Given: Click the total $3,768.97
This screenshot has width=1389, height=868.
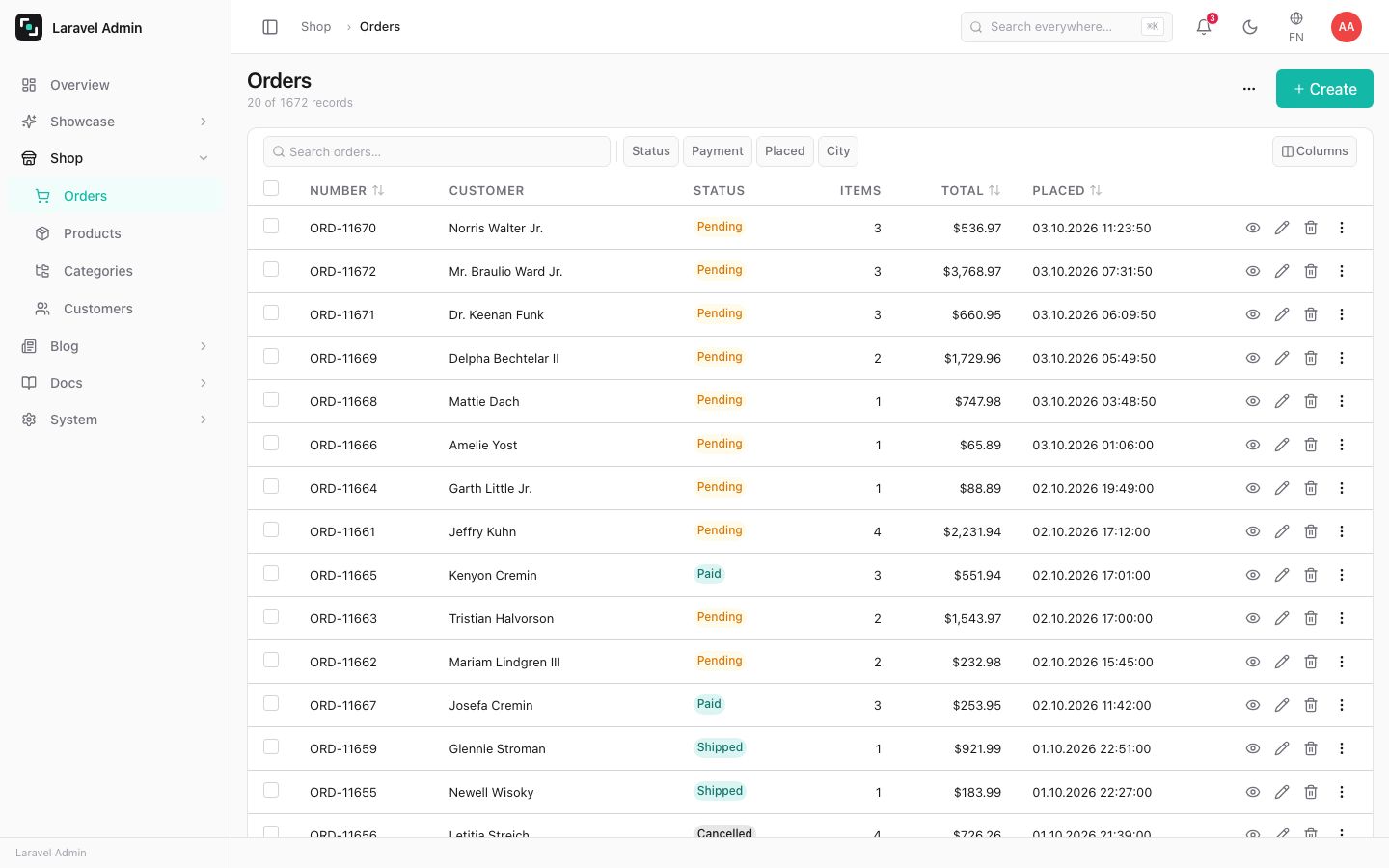Looking at the screenshot, I should (x=972, y=272).
